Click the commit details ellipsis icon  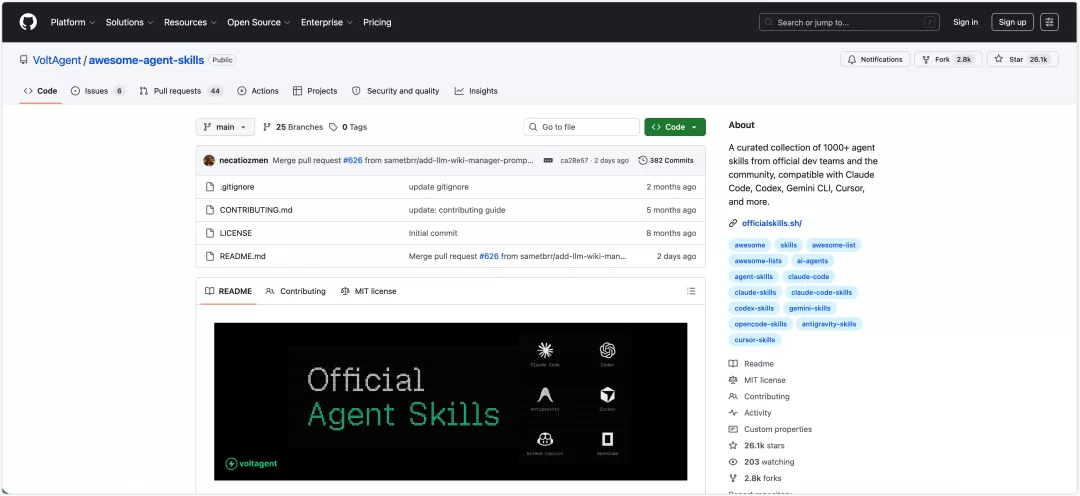548,160
